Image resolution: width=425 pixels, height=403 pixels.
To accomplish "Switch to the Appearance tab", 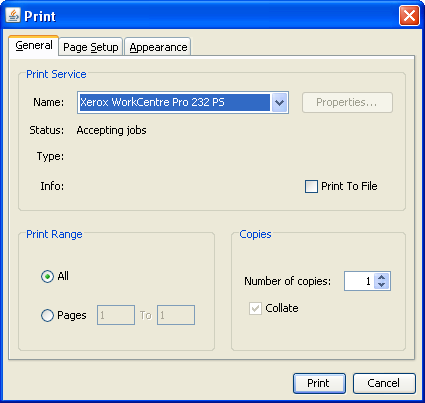I will (x=158, y=47).
